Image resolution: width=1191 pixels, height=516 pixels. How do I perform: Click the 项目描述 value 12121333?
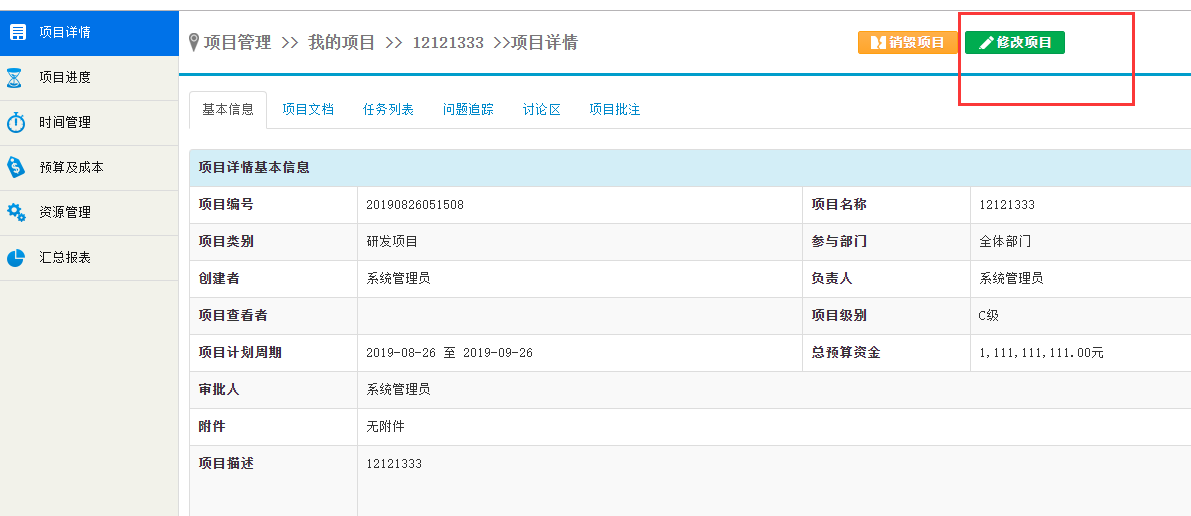(x=393, y=464)
